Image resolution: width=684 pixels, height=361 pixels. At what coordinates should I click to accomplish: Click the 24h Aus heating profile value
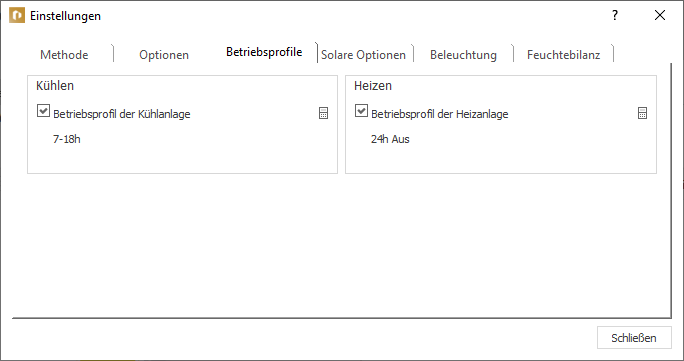pyautogui.click(x=390, y=139)
